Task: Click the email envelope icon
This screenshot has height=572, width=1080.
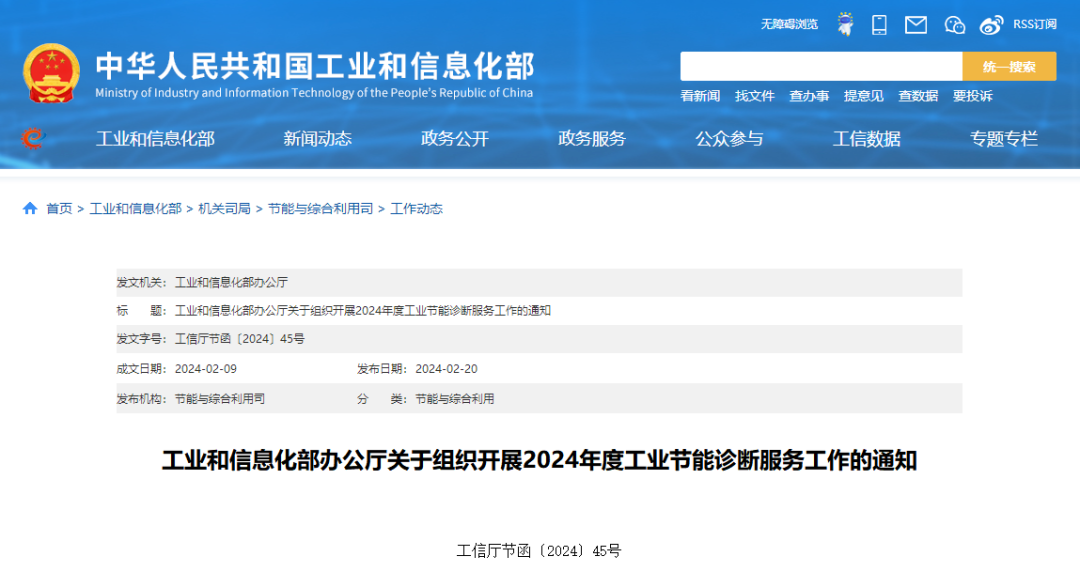Action: tap(915, 24)
